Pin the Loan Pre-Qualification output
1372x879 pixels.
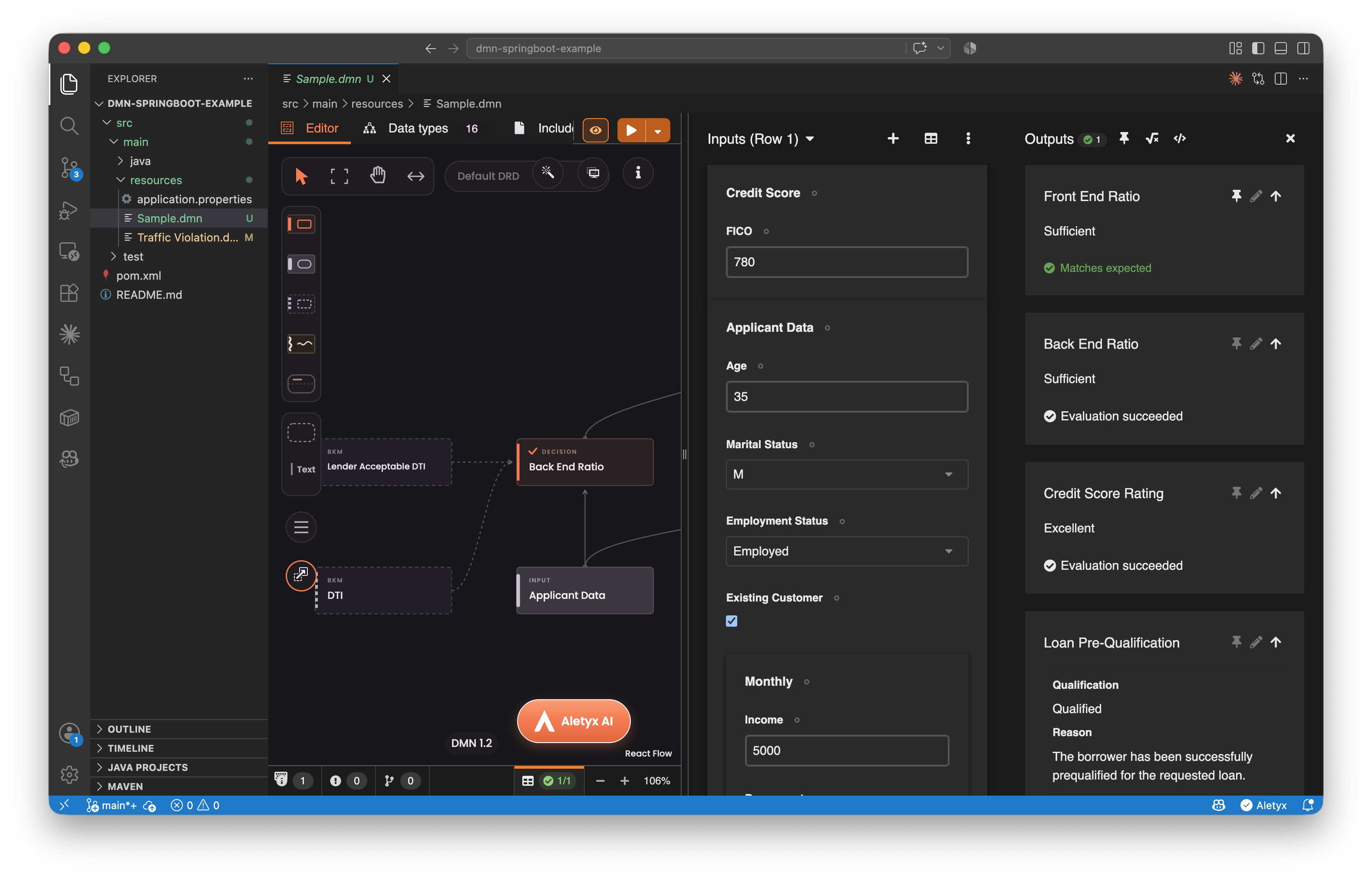point(1236,642)
